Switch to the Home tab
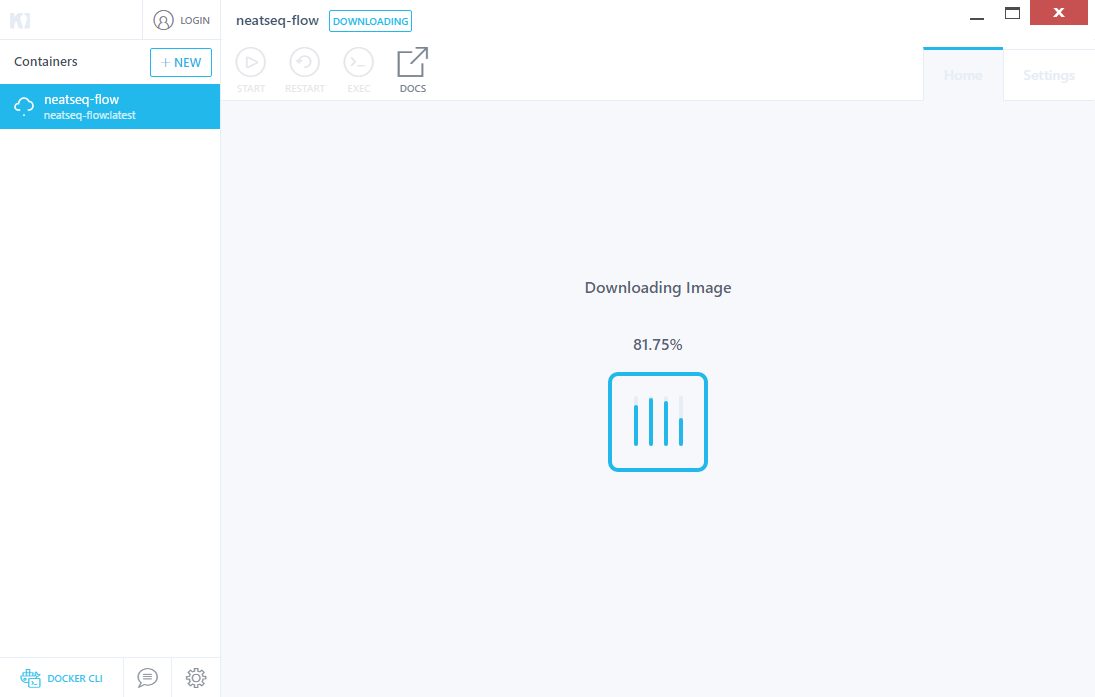Viewport: 1095px width, 697px height. 963,75
